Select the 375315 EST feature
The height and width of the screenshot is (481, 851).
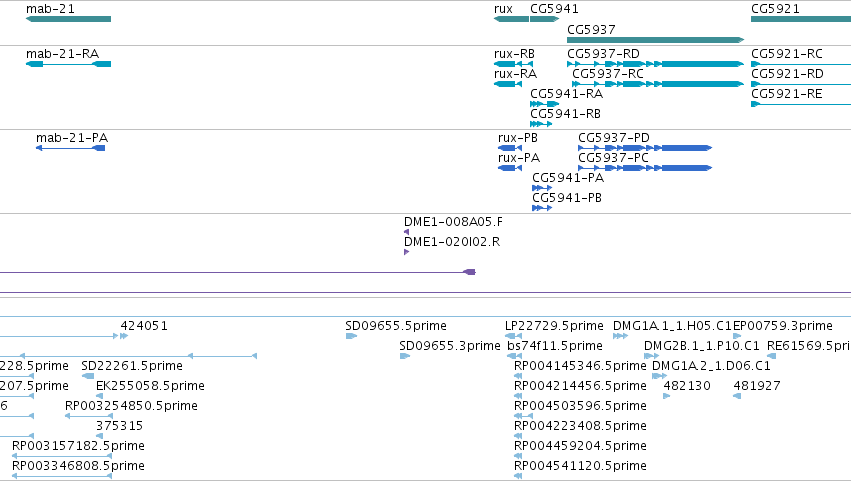(x=99, y=436)
